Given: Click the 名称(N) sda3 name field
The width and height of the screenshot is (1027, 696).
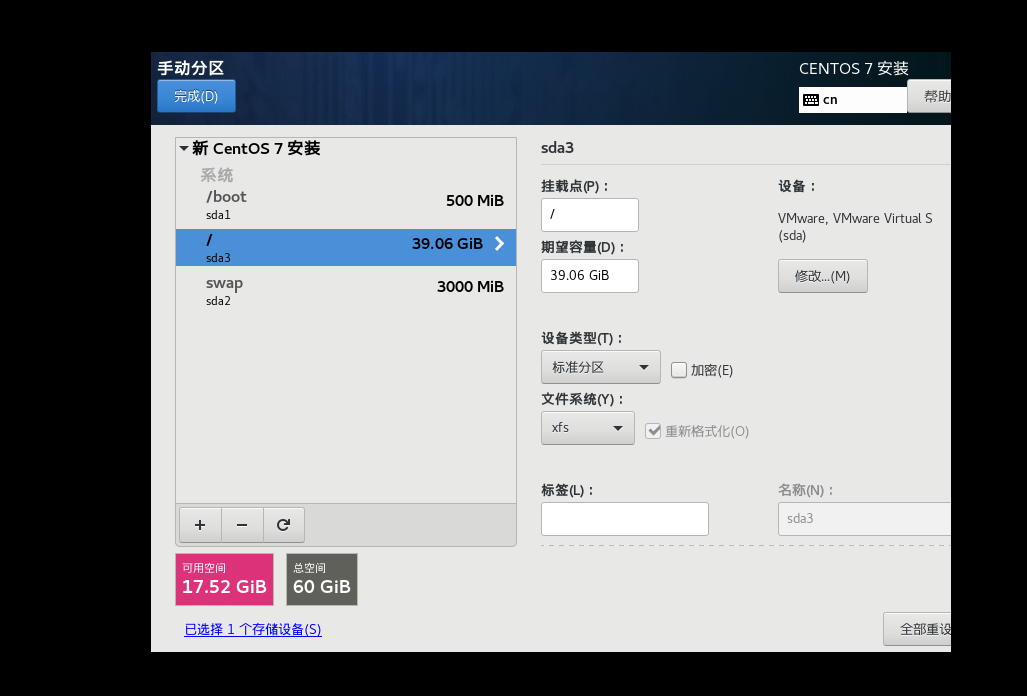Looking at the screenshot, I should [x=865, y=519].
